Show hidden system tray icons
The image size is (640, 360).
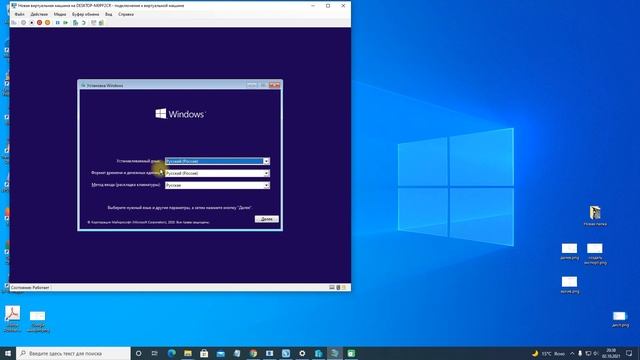click(x=572, y=353)
